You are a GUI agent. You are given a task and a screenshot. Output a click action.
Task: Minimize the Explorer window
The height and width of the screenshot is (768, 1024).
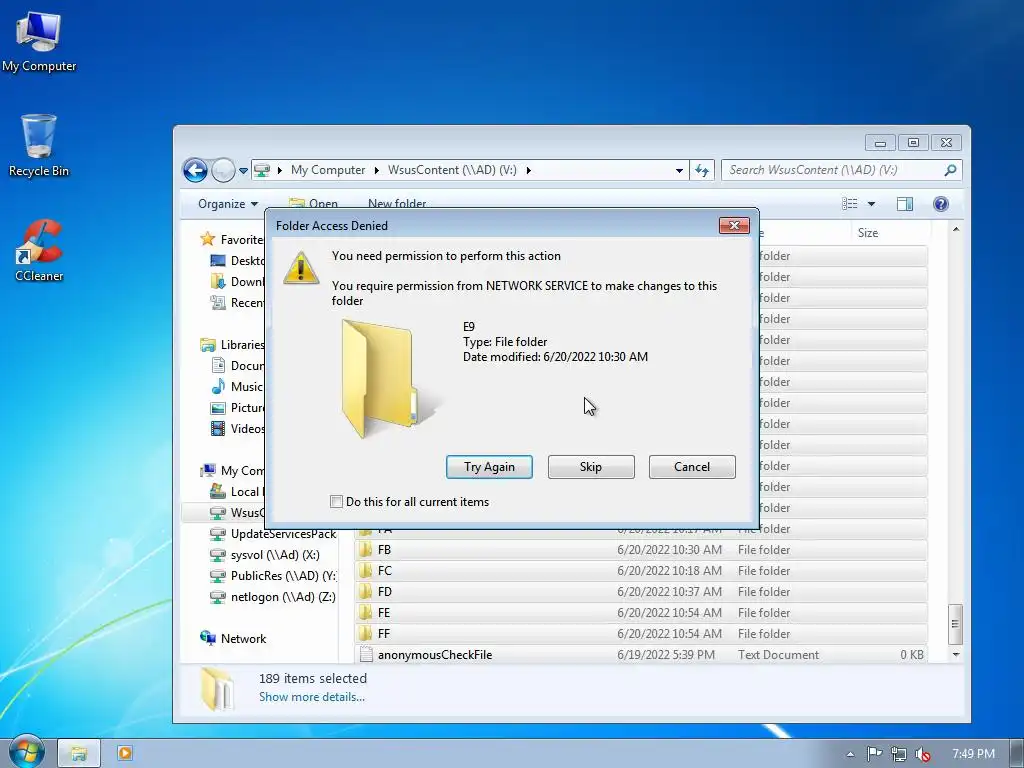880,142
